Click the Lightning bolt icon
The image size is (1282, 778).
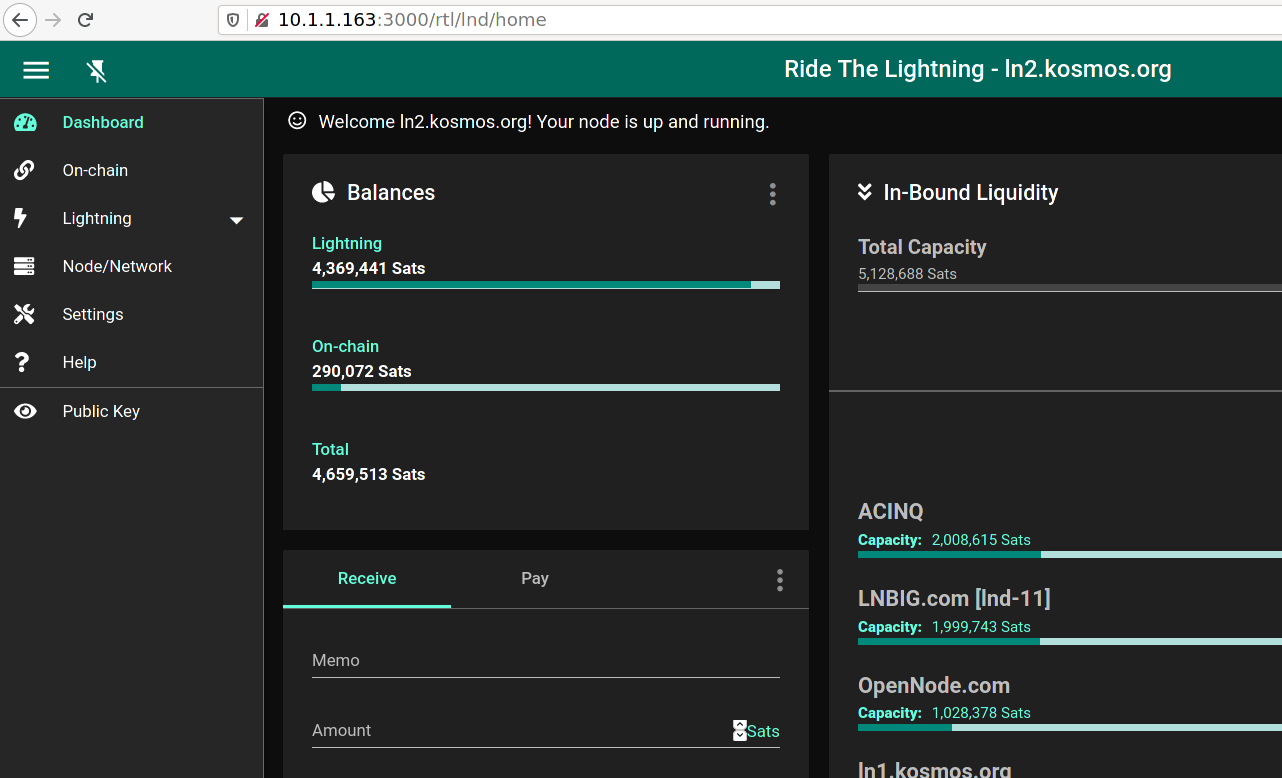pyautogui.click(x=21, y=218)
